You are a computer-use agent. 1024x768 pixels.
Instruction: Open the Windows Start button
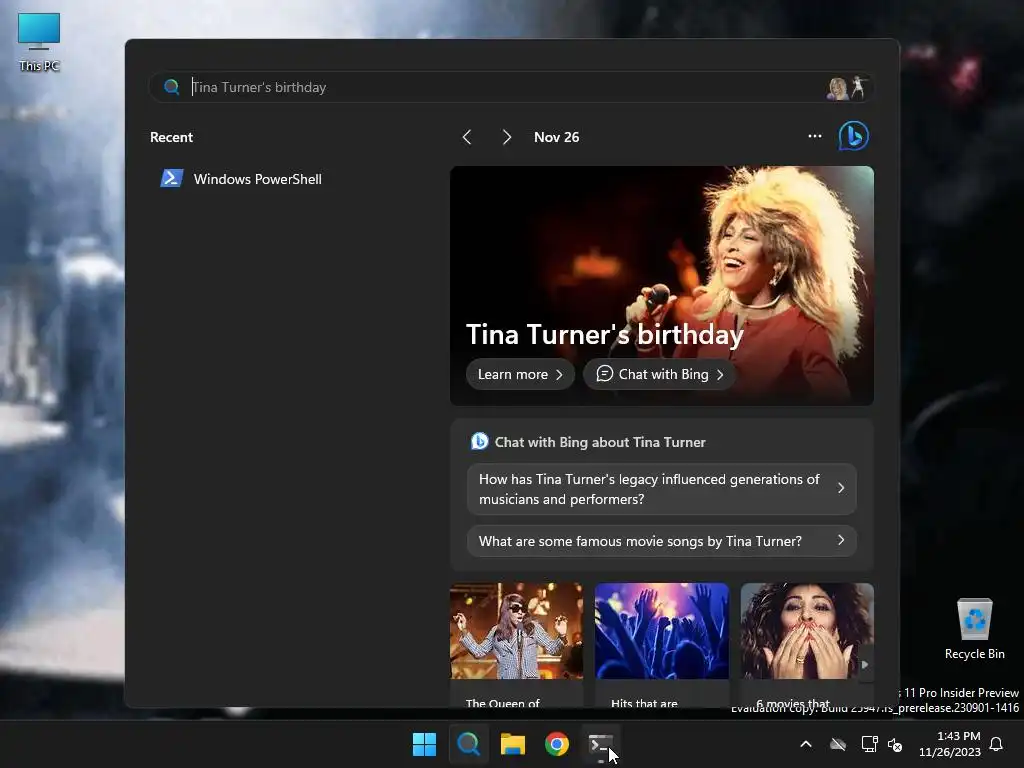pos(424,744)
